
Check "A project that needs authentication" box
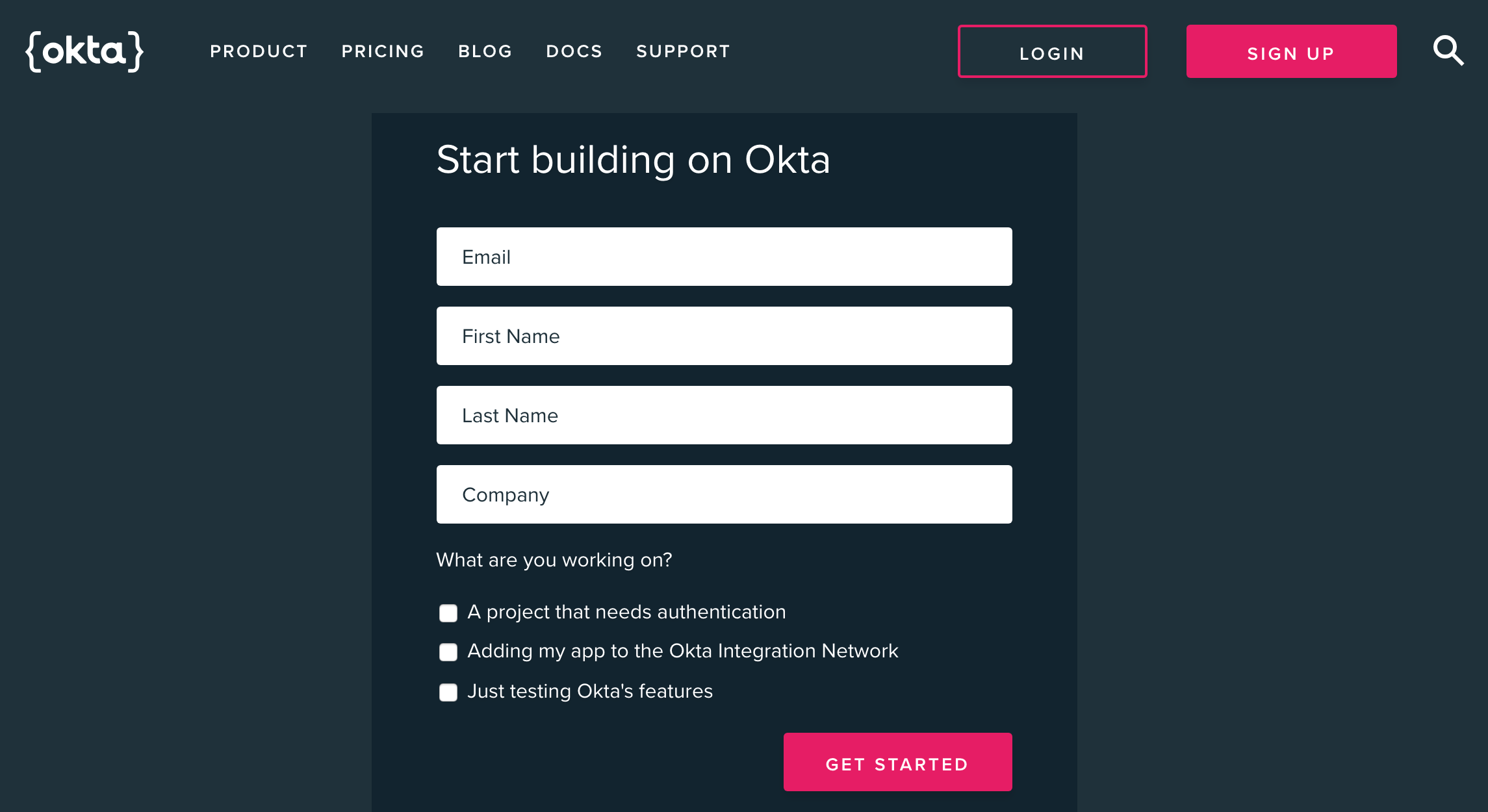pos(448,613)
